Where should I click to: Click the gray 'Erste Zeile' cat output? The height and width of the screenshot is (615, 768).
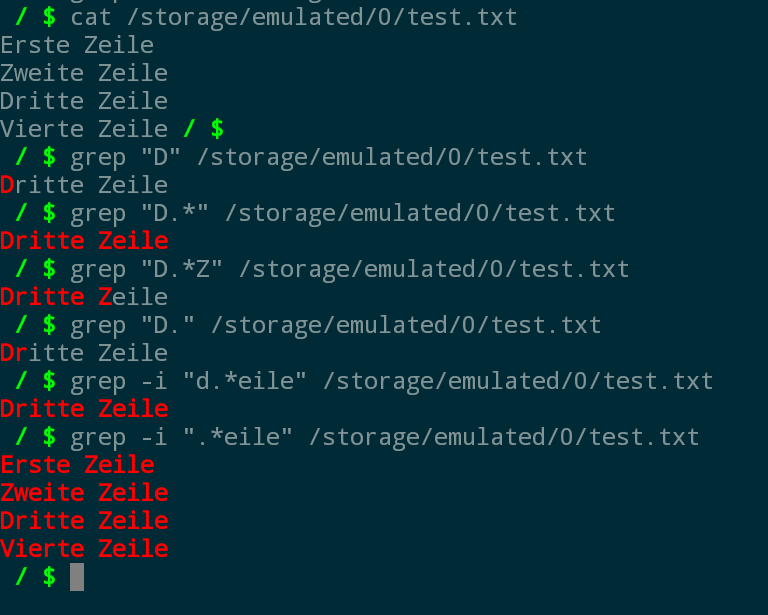coord(77,45)
